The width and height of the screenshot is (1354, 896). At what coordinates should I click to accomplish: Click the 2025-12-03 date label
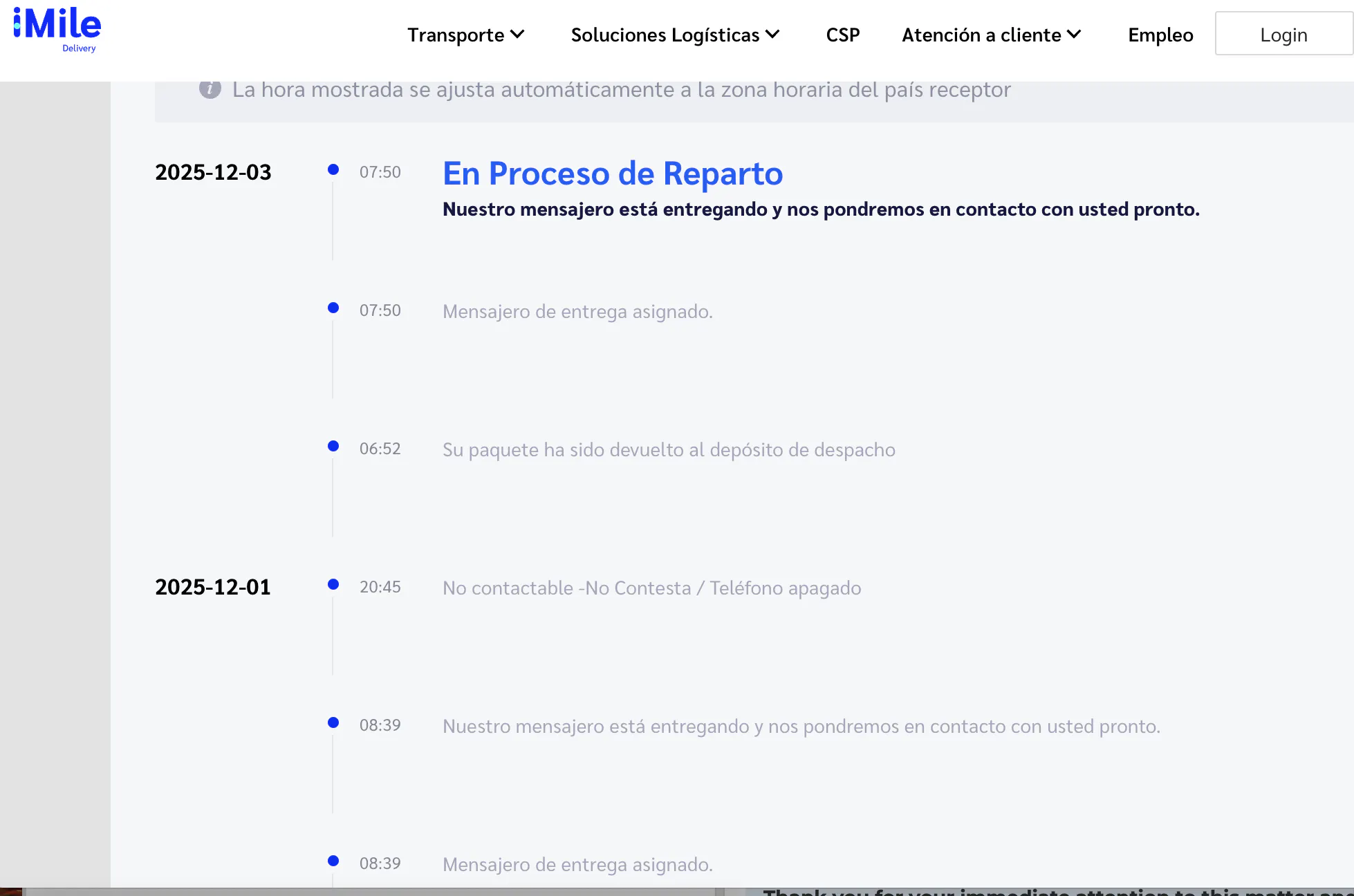point(213,172)
